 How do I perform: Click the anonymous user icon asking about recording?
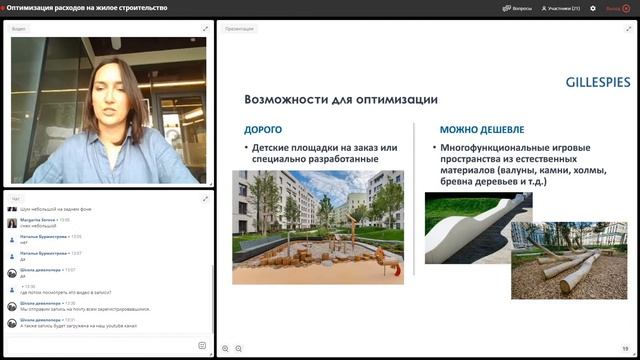coord(12,290)
